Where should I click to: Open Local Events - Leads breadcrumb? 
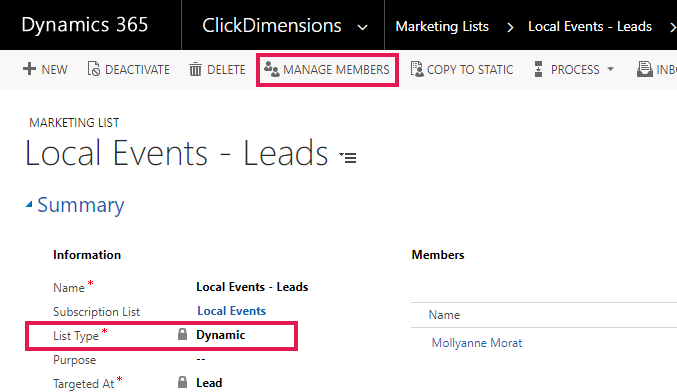(x=590, y=27)
